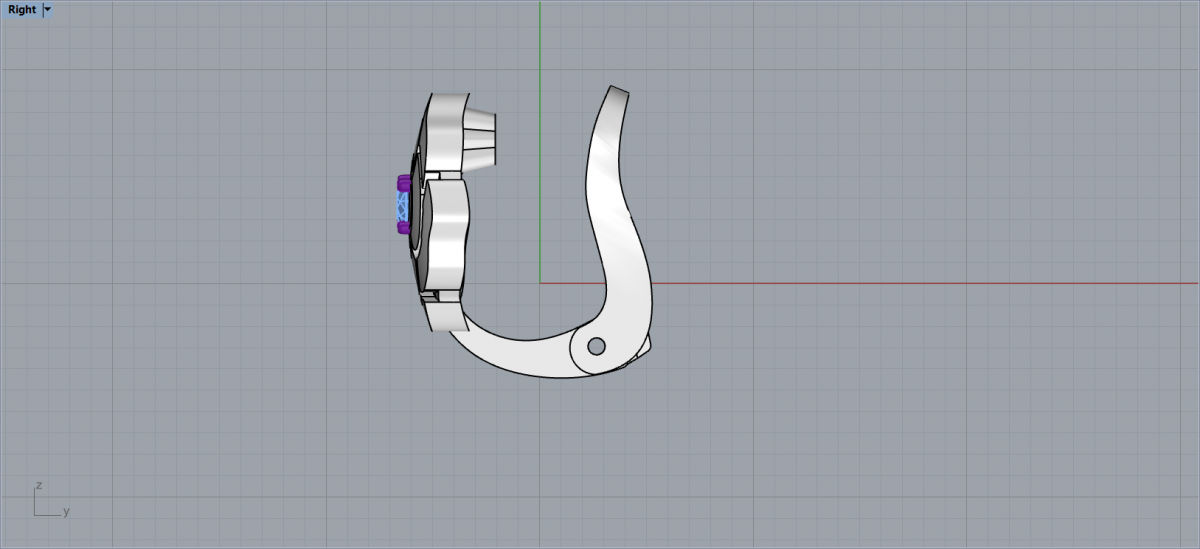The height and width of the screenshot is (549, 1200).
Task: Click the z label on the axes icon
Action: click(x=38, y=485)
